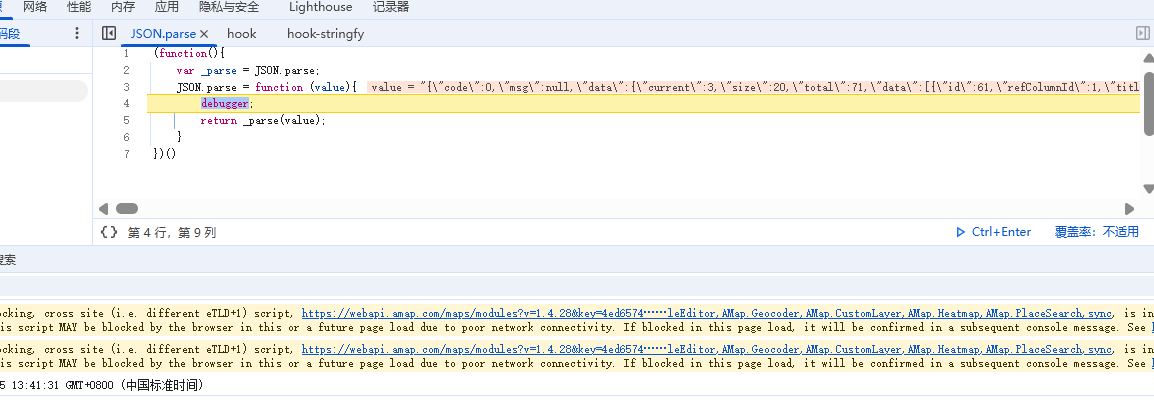This screenshot has height=418, width=1154.
Task: Toggle the navigator sidebar panel icon
Action: 109,33
